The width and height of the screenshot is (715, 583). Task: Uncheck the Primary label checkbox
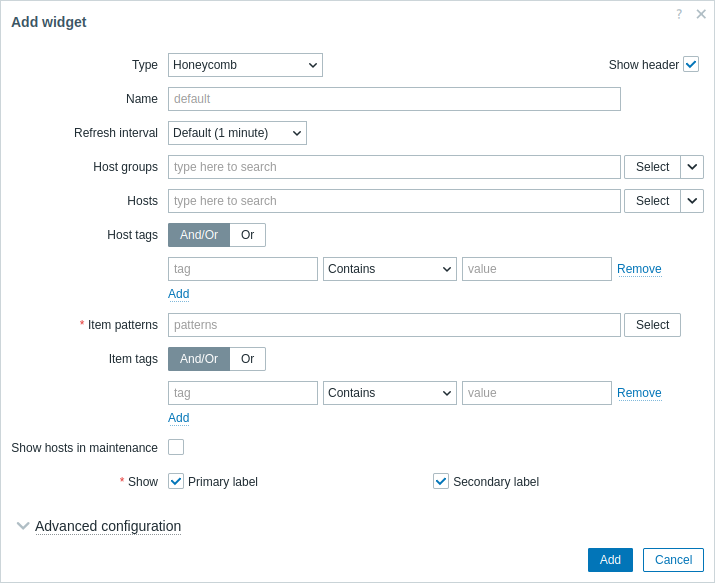(x=176, y=481)
